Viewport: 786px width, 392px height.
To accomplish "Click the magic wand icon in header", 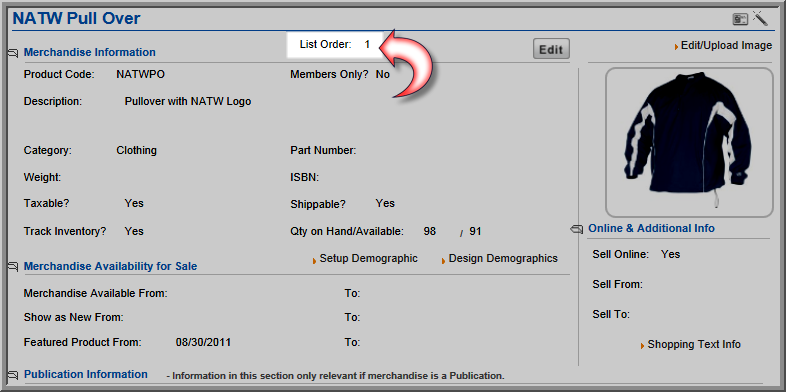I will pyautogui.click(x=760, y=19).
